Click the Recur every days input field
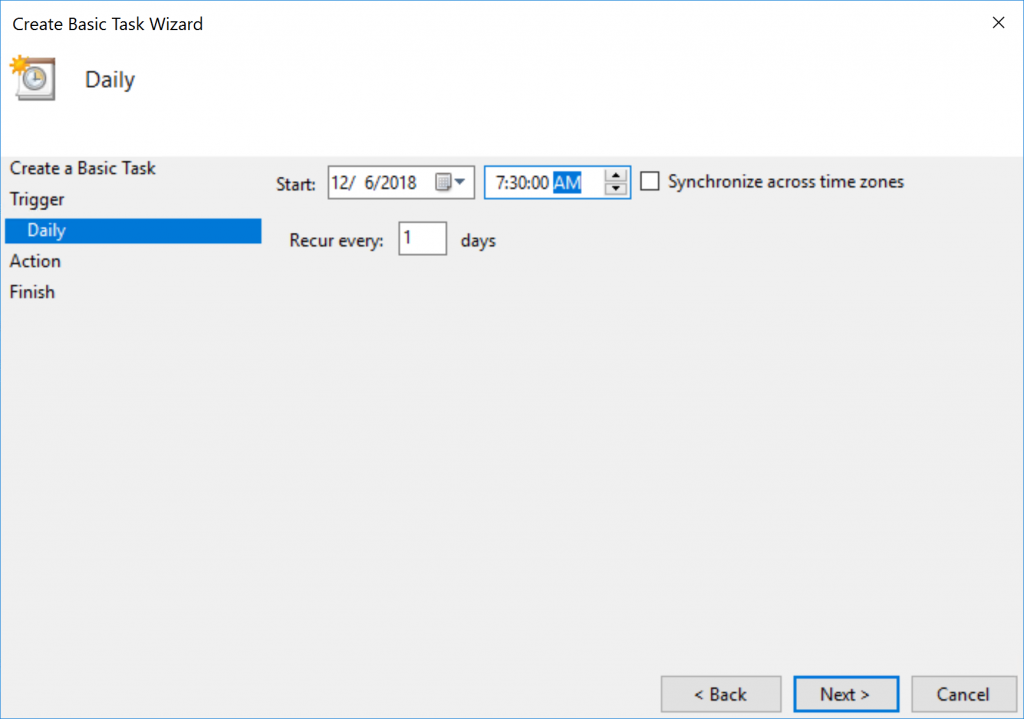The height and width of the screenshot is (719, 1024). pyautogui.click(x=422, y=239)
